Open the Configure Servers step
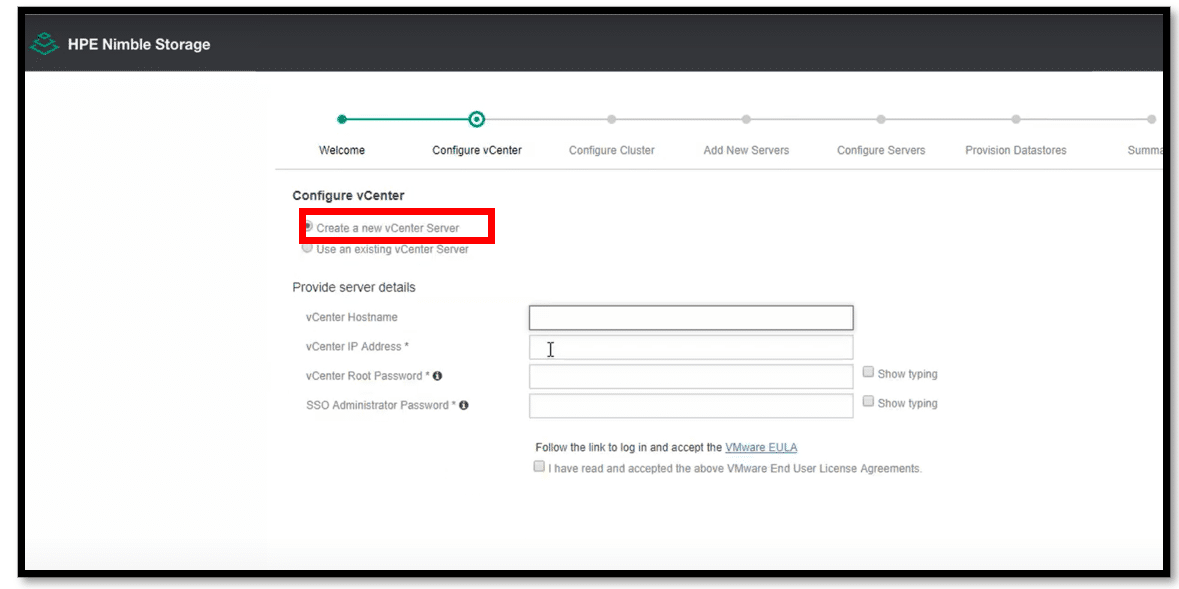Viewport: 1179px width, 589px height. (x=881, y=150)
